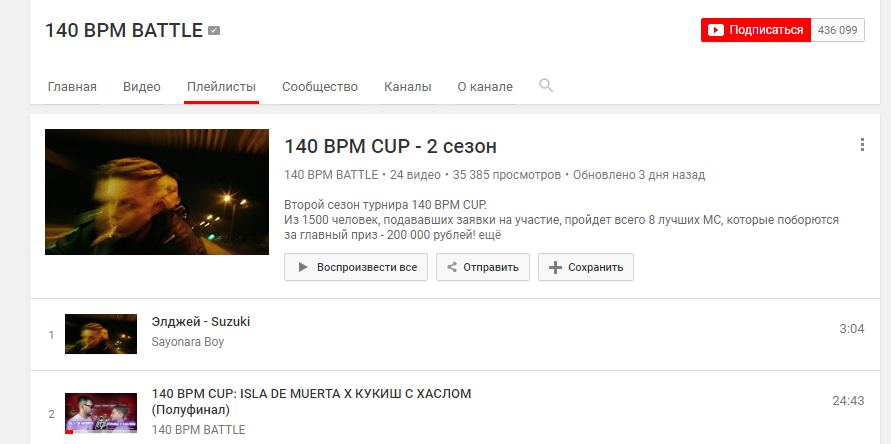
Task: Click the 24:43 duration of semifinal video
Action: point(848,401)
